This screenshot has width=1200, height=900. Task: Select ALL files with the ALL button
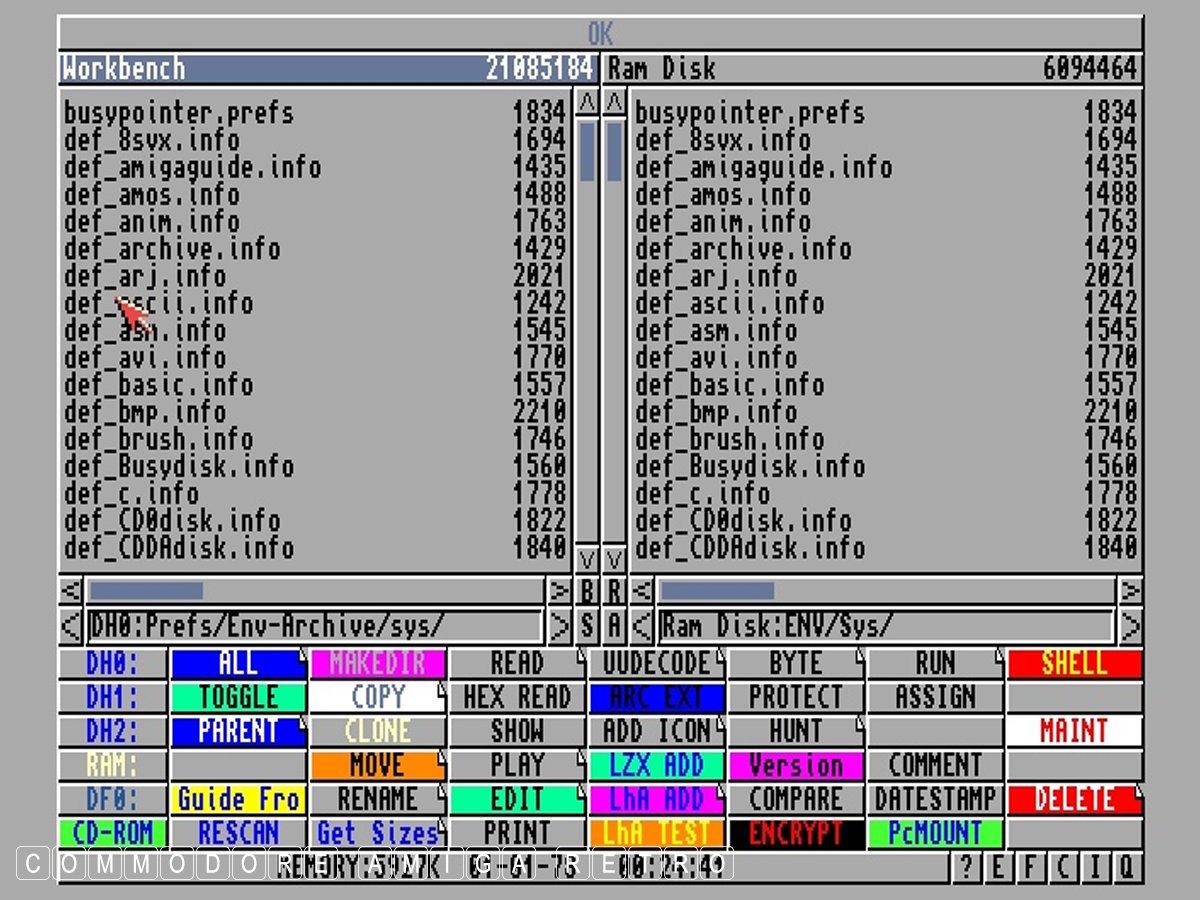click(238, 663)
